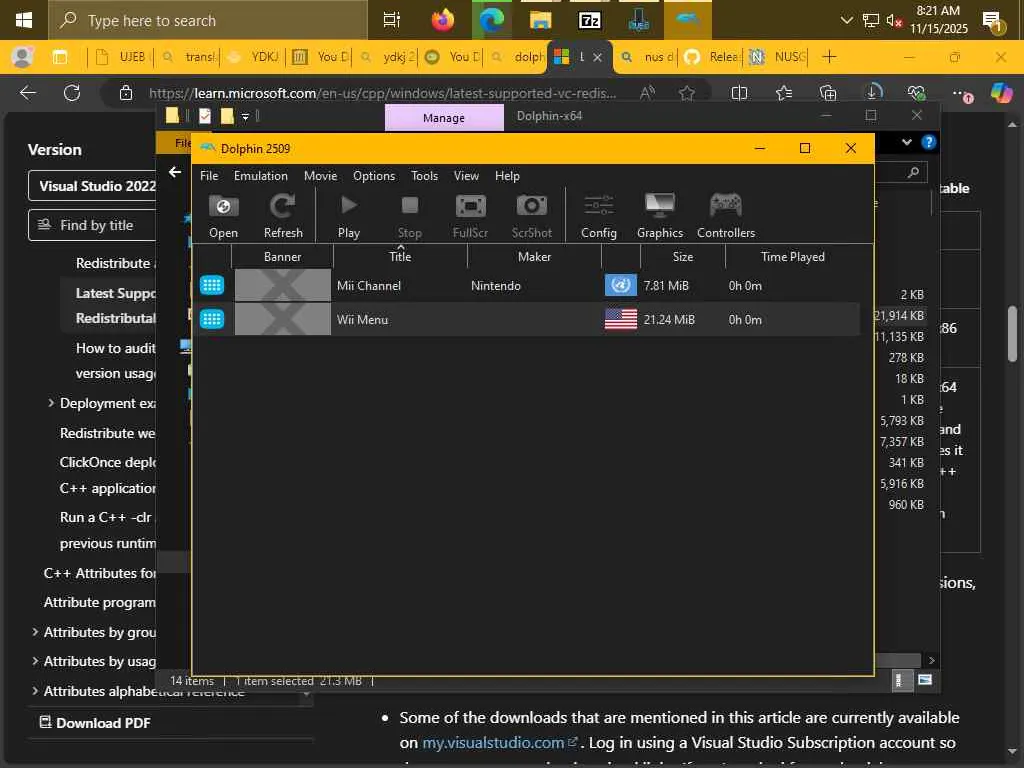Click the Find by title field
The height and width of the screenshot is (768, 1024).
pyautogui.click(x=92, y=225)
